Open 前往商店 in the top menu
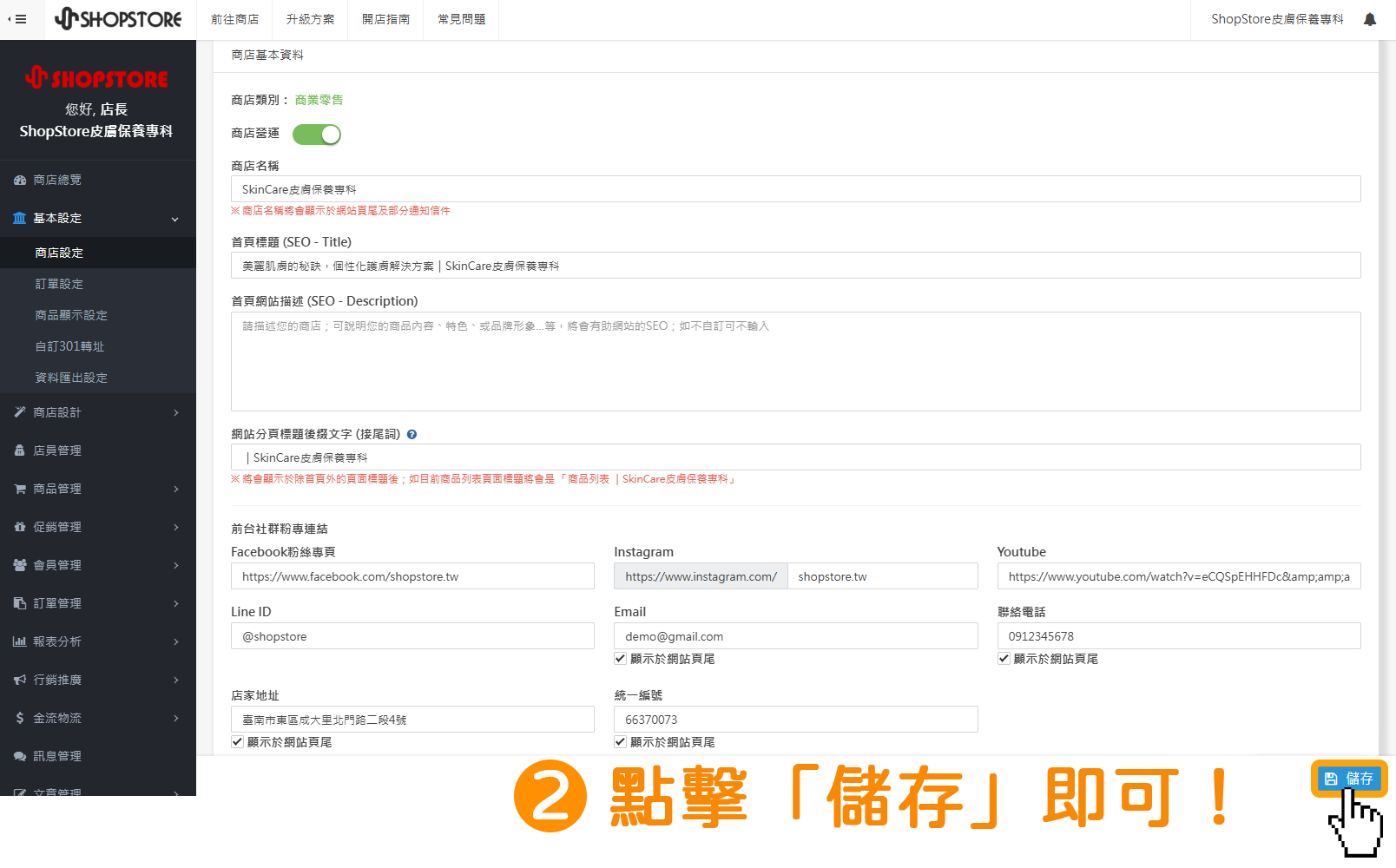The image size is (1396, 868). point(234,19)
